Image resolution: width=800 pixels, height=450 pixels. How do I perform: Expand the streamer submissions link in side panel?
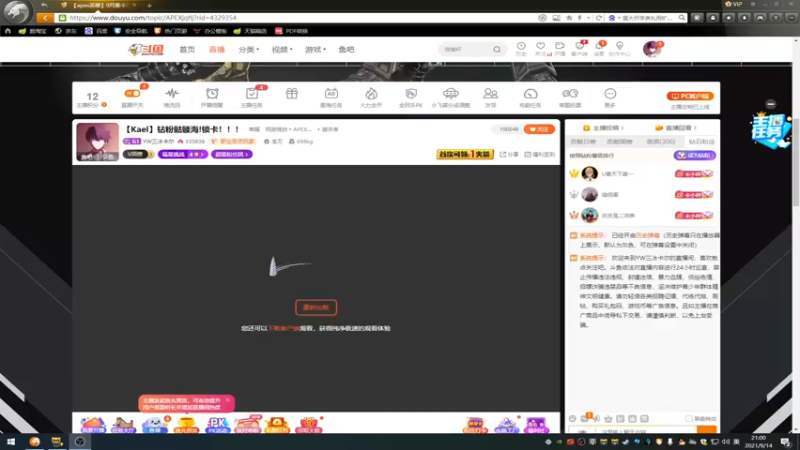[604, 128]
